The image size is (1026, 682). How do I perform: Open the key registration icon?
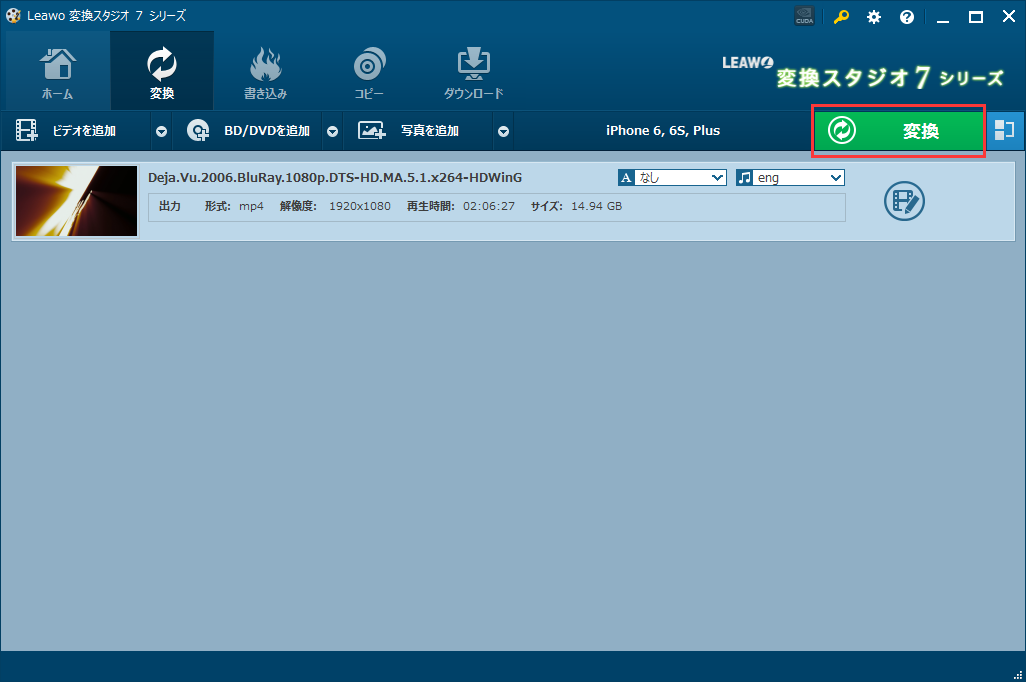point(841,16)
